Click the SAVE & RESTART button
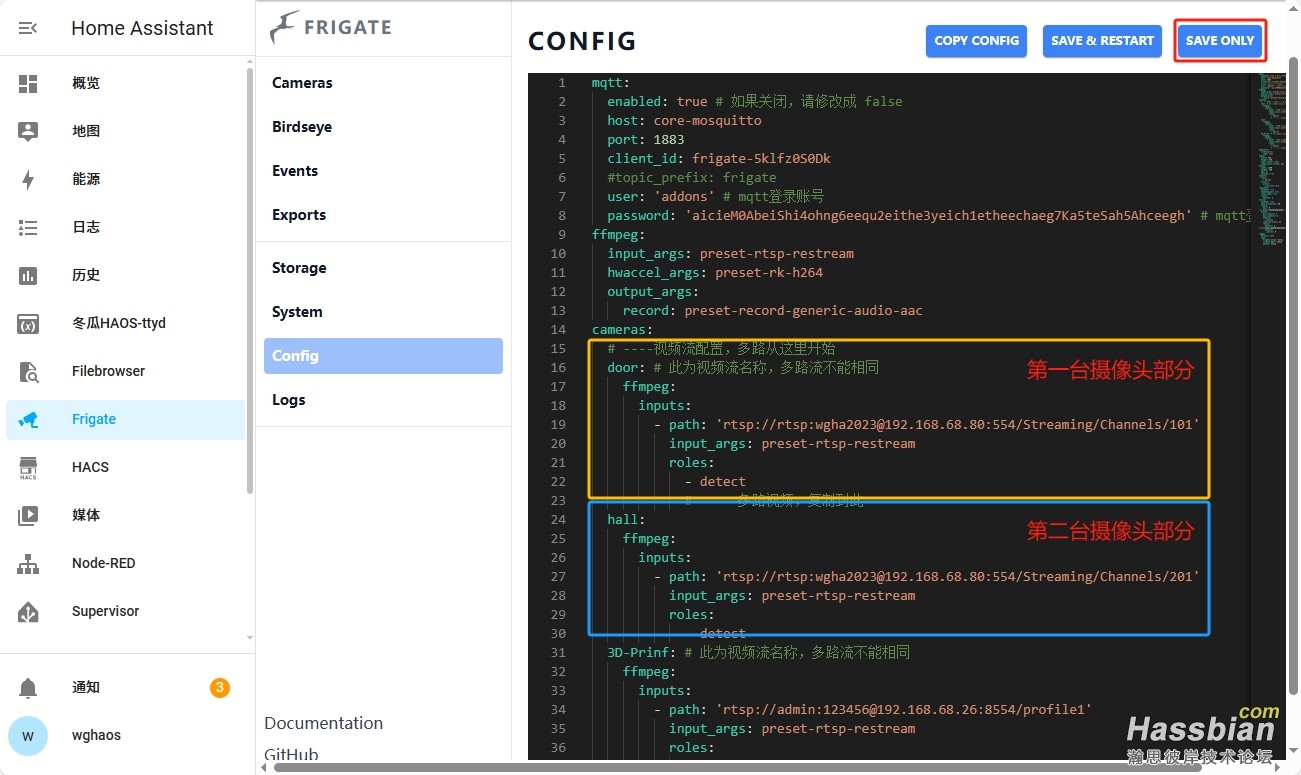This screenshot has width=1301, height=775. [x=1102, y=41]
